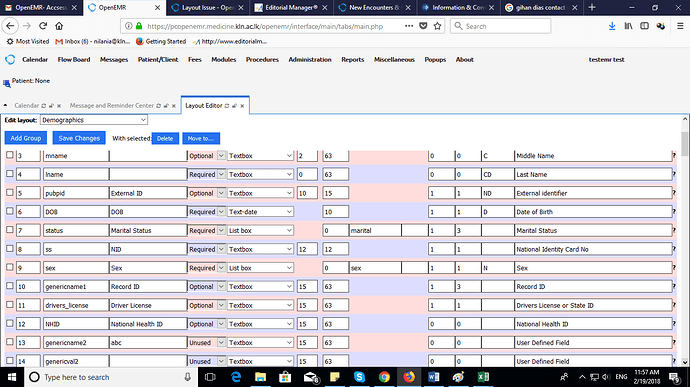This screenshot has width=690, height=387.
Task: Open Task View on the taskbar
Action: tap(210, 377)
